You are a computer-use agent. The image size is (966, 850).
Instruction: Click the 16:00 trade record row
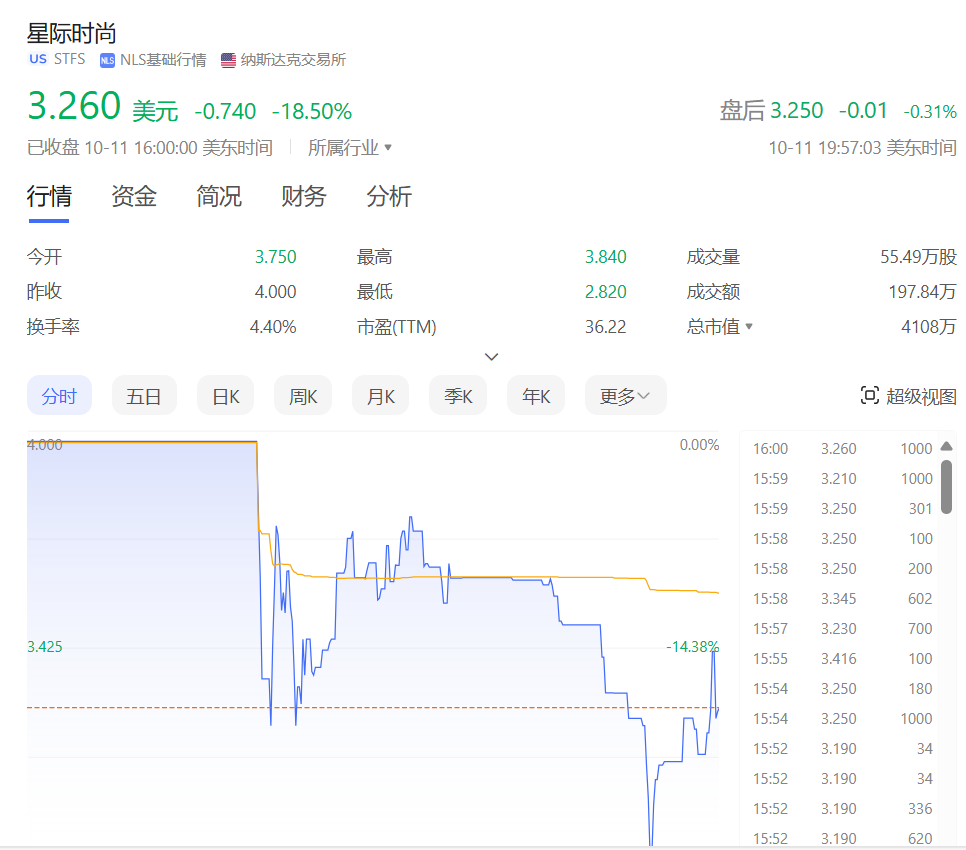tap(842, 448)
